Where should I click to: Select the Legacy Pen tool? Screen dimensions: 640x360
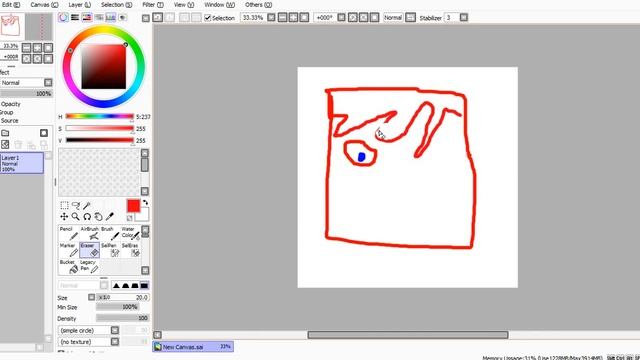tap(89, 266)
